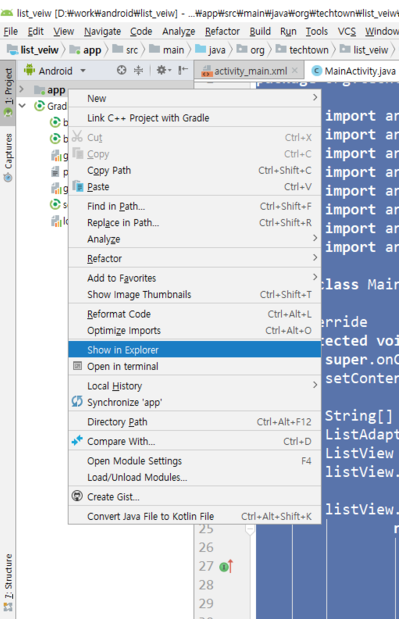Screen dimensions: 399x619
Task: Open the Run menu
Action: (x=288, y=31)
